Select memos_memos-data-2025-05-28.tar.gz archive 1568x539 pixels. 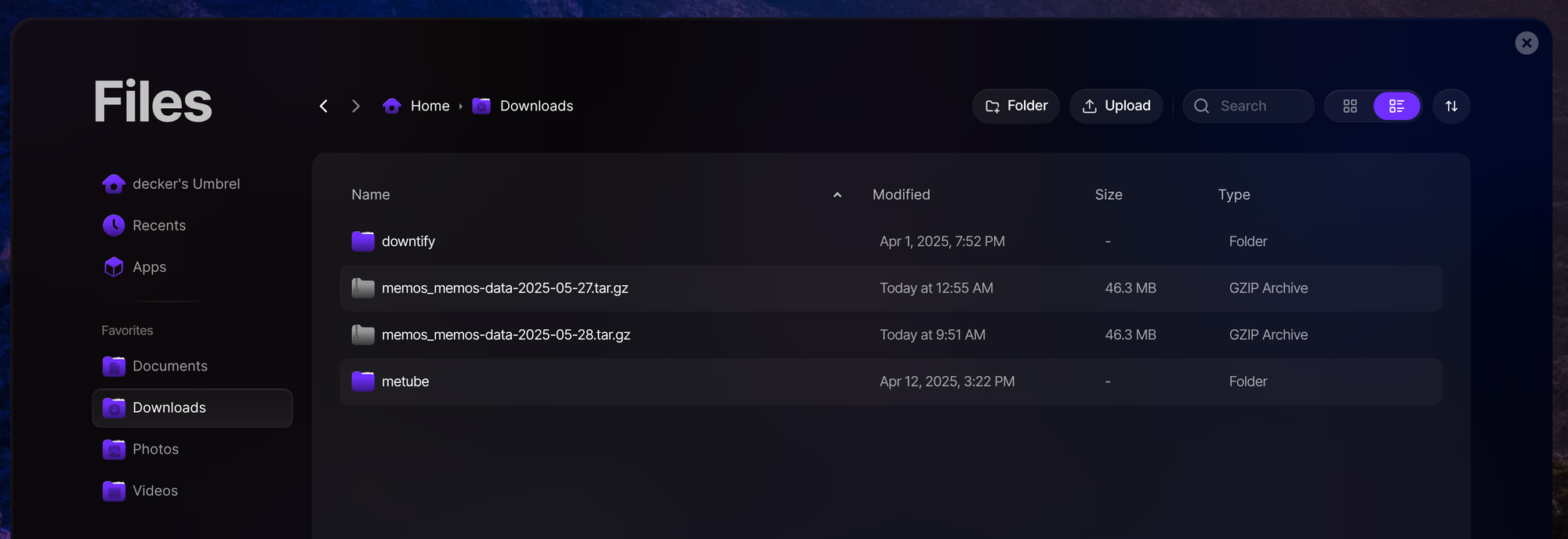tap(891, 335)
